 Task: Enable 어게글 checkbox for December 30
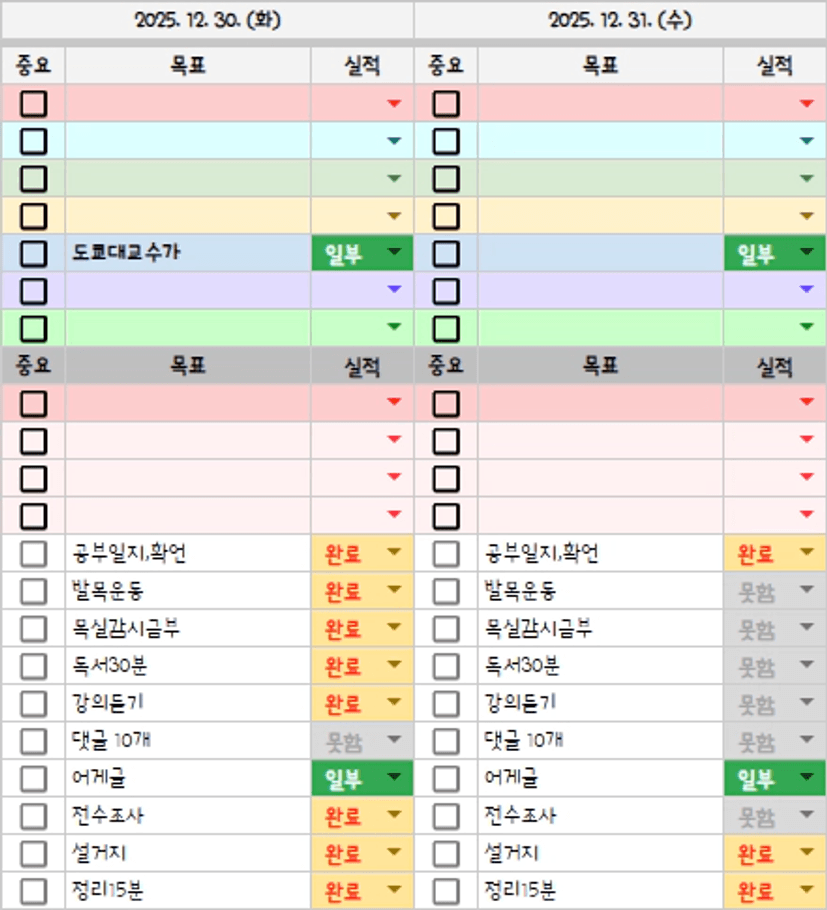[x=34, y=779]
